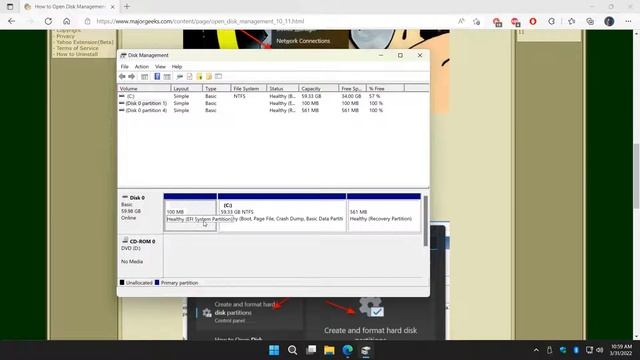Click the CD-ROM 0 DVD (D:) label

tap(140, 256)
